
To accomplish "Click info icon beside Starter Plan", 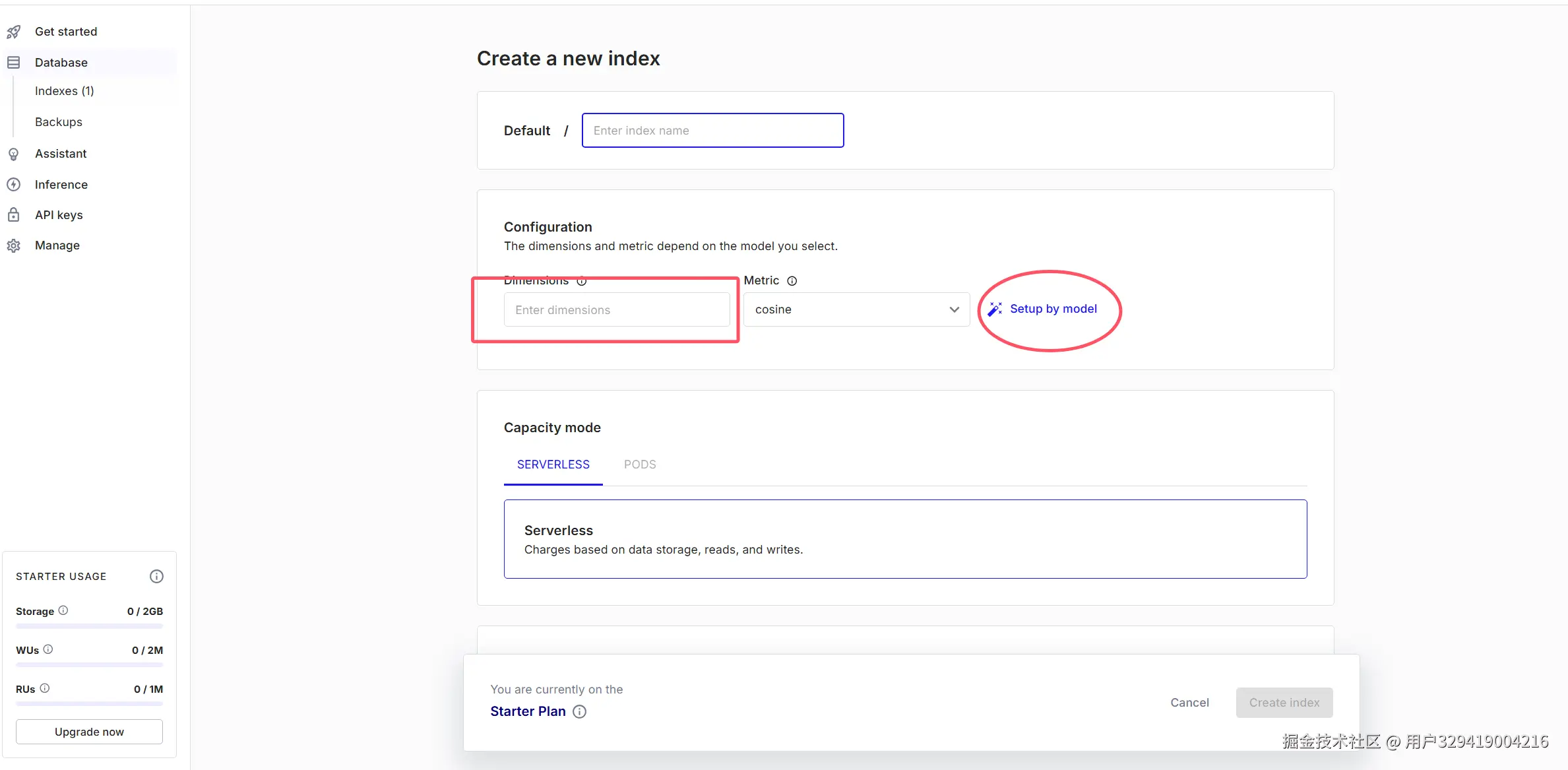I will coord(579,712).
